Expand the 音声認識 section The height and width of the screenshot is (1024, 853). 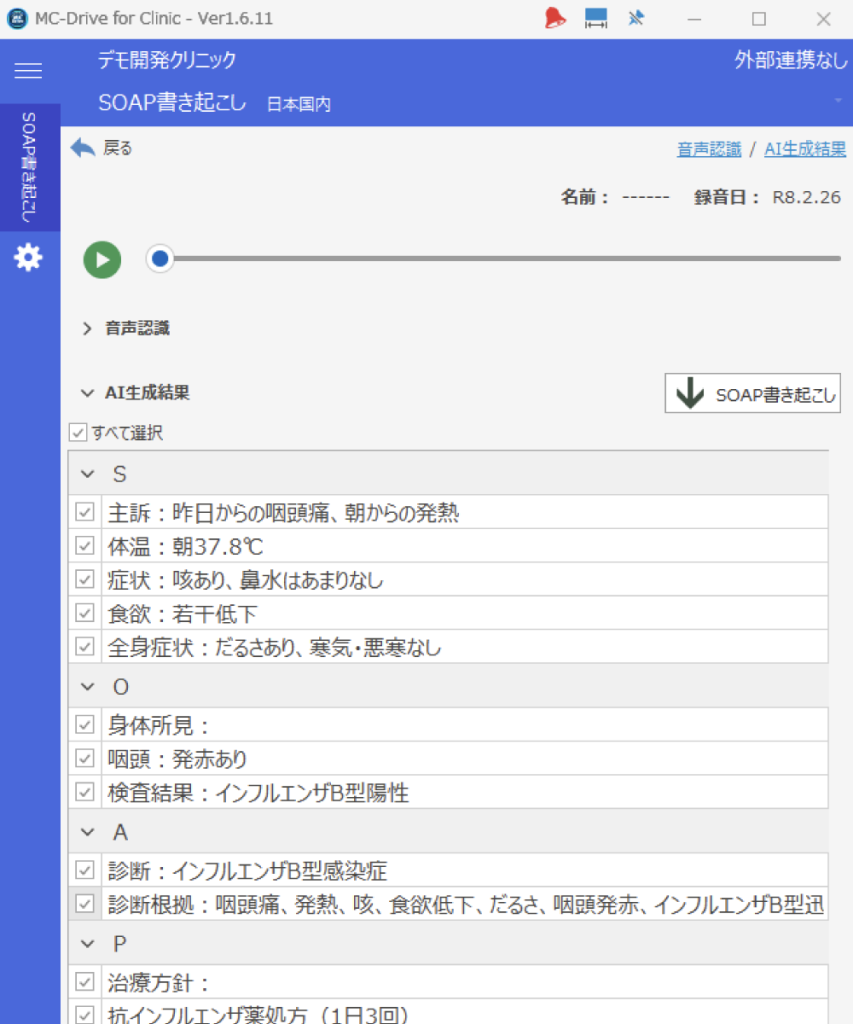pos(87,328)
